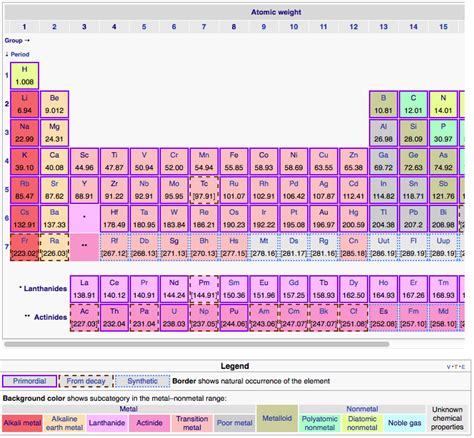Open the Metalloid legend link
Viewport: 474px width, 438px height.
click(x=277, y=418)
